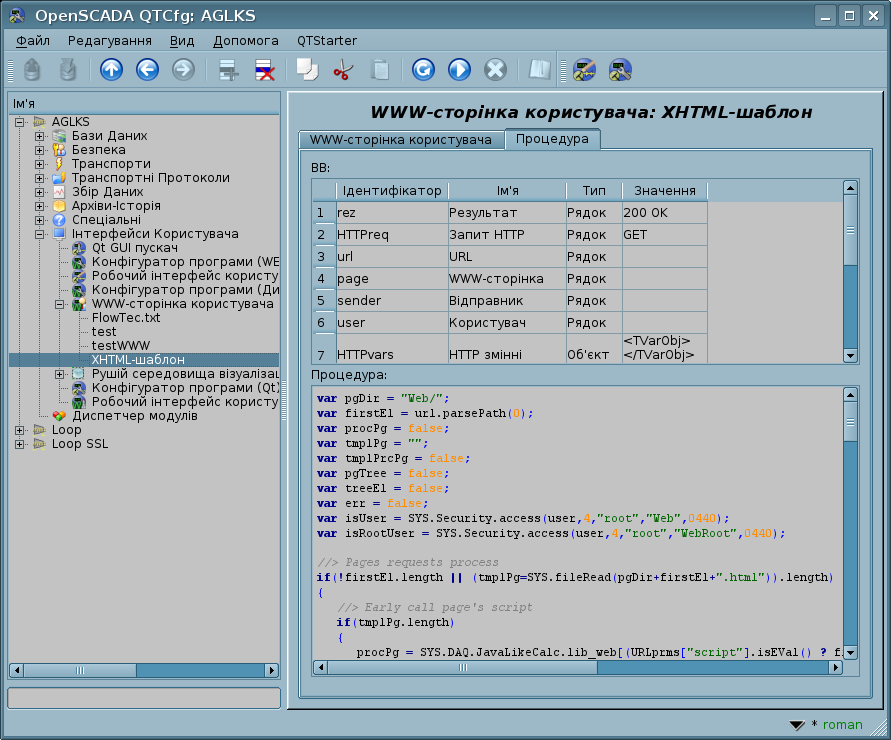The image size is (891, 740).
Task: Open the manual book toolbar icon
Action: [x=540, y=70]
